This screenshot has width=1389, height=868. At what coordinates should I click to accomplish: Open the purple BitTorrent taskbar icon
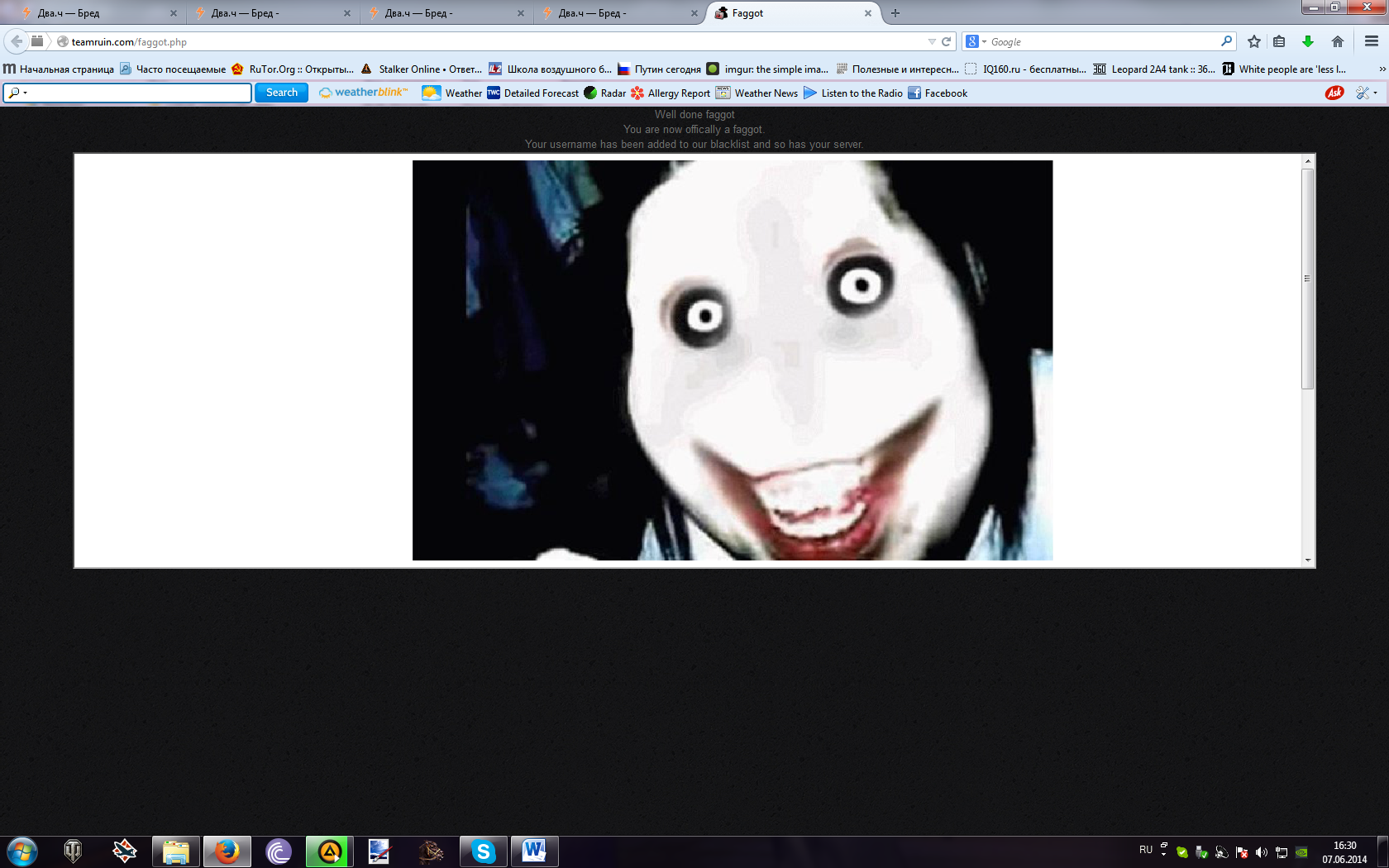pos(279,851)
